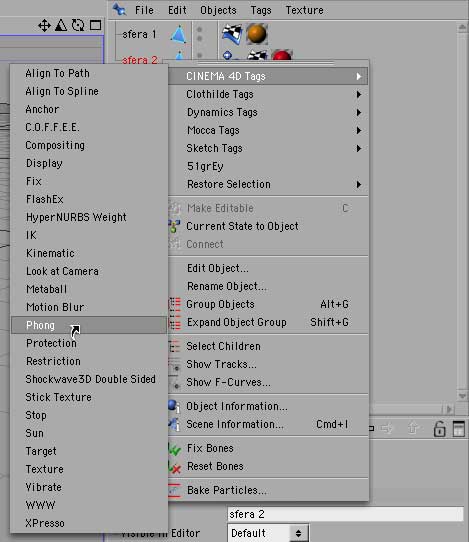Select the red material tag of sfera 2
Viewport: 469px width, 542px height.
282,55
